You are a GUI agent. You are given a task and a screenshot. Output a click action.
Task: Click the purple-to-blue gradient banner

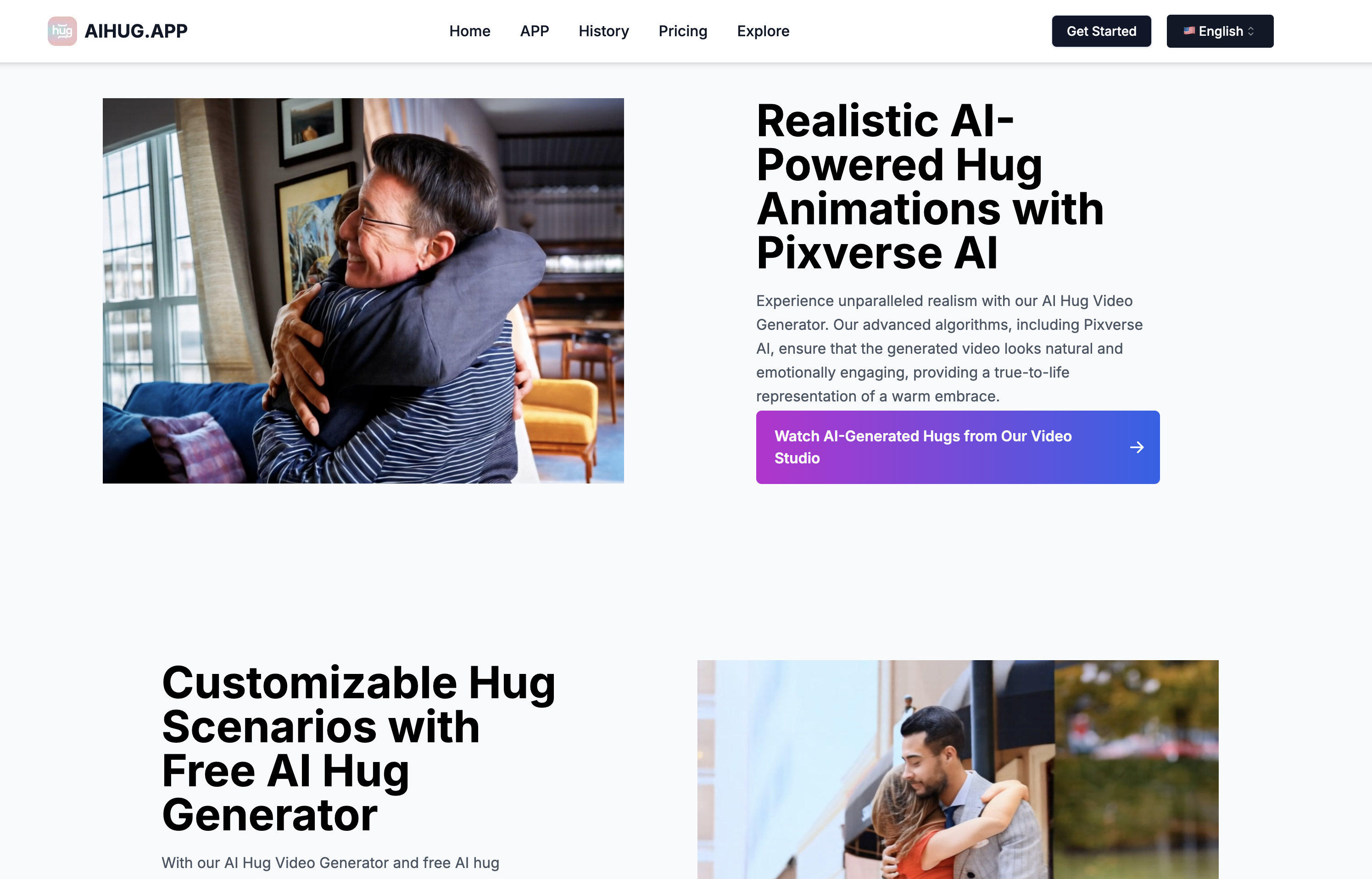pos(958,447)
